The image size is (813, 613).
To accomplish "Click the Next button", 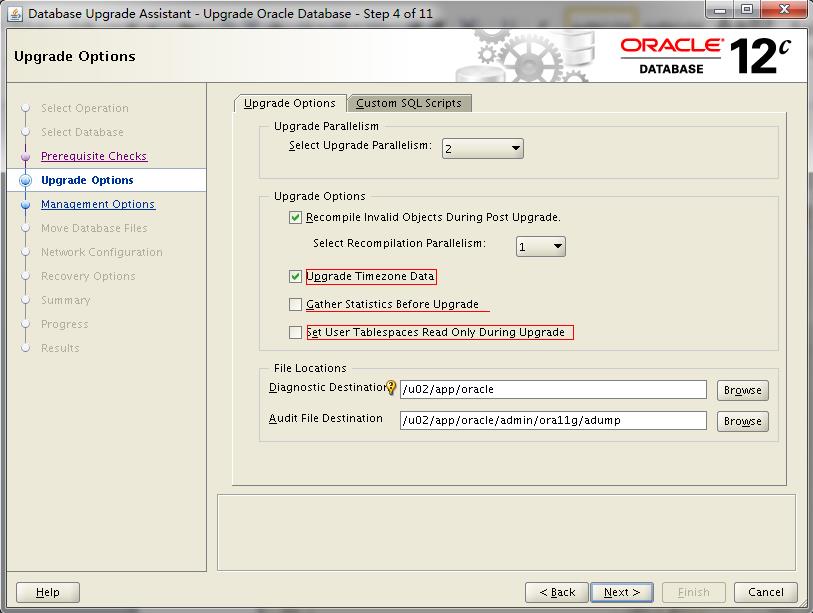I will point(622,592).
